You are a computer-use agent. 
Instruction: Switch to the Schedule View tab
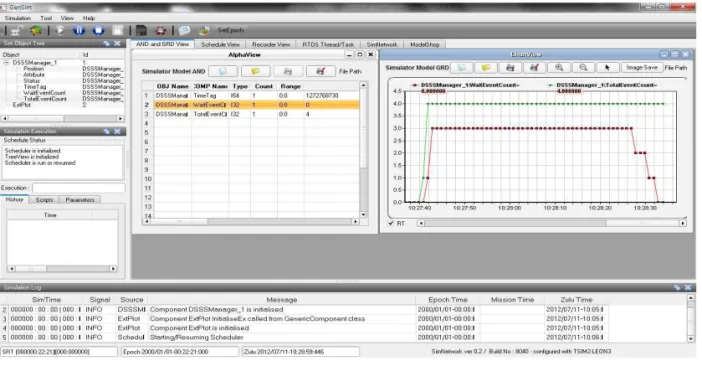[220, 44]
